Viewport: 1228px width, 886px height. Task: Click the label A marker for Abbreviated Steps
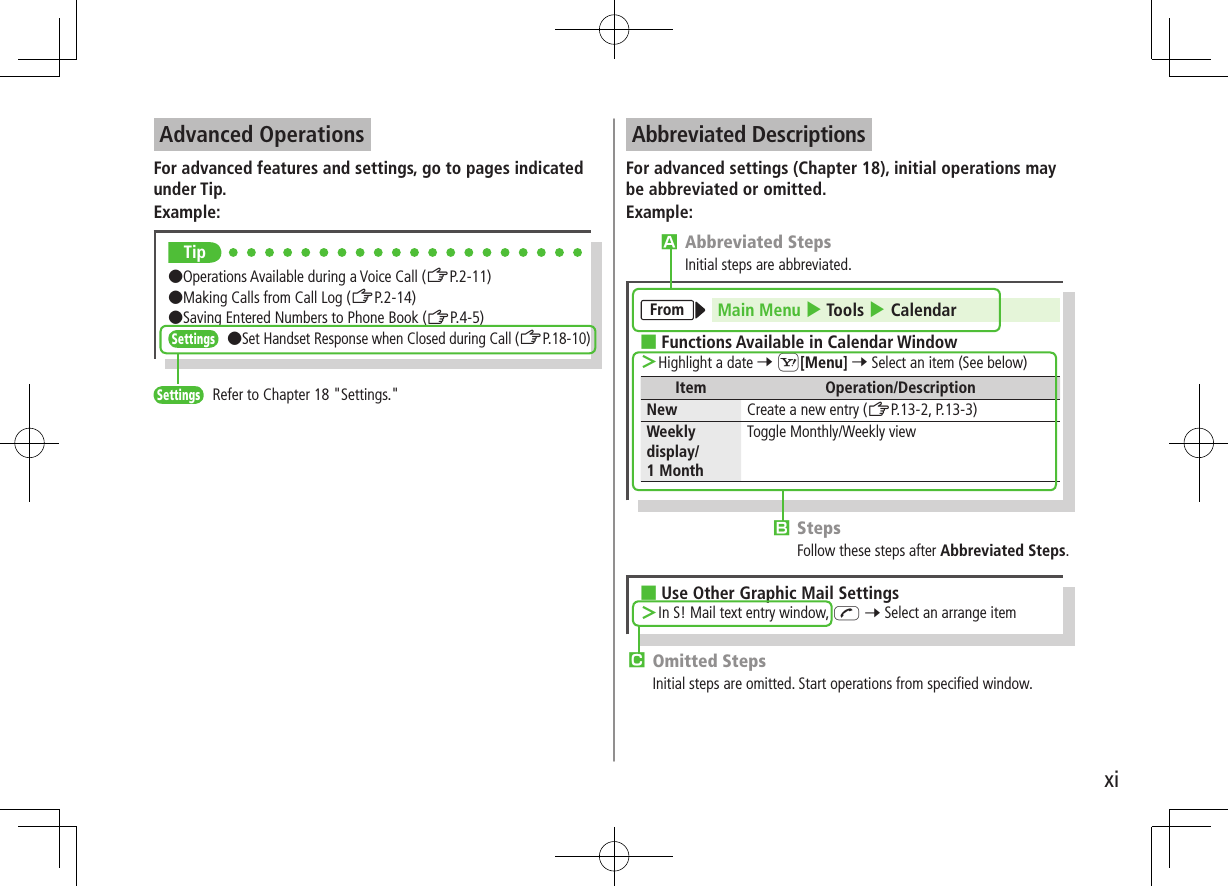668,241
